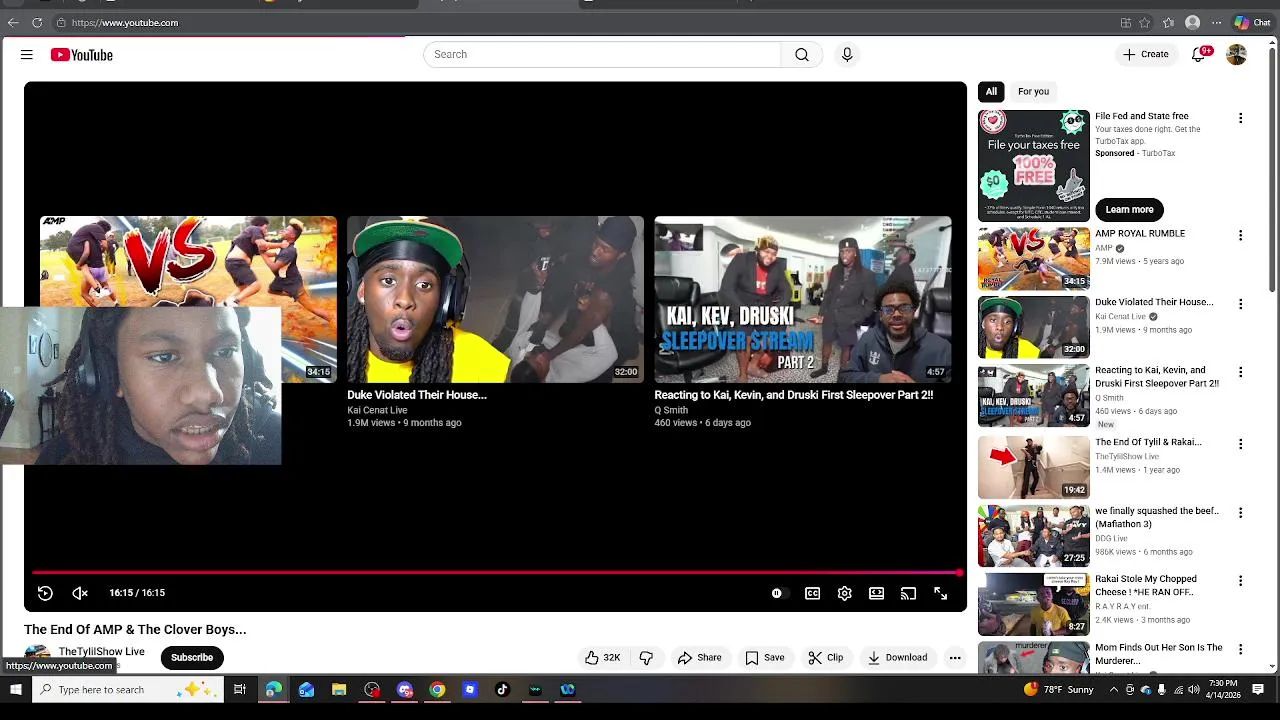This screenshot has height=720, width=1280.
Task: Open Google Chrome from taskbar
Action: point(437,690)
